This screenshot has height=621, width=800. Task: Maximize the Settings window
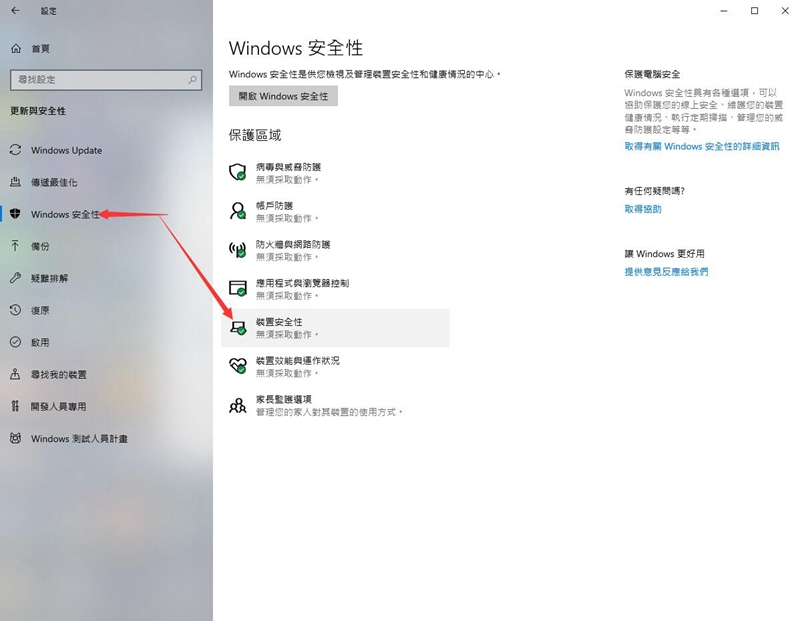[x=754, y=11]
